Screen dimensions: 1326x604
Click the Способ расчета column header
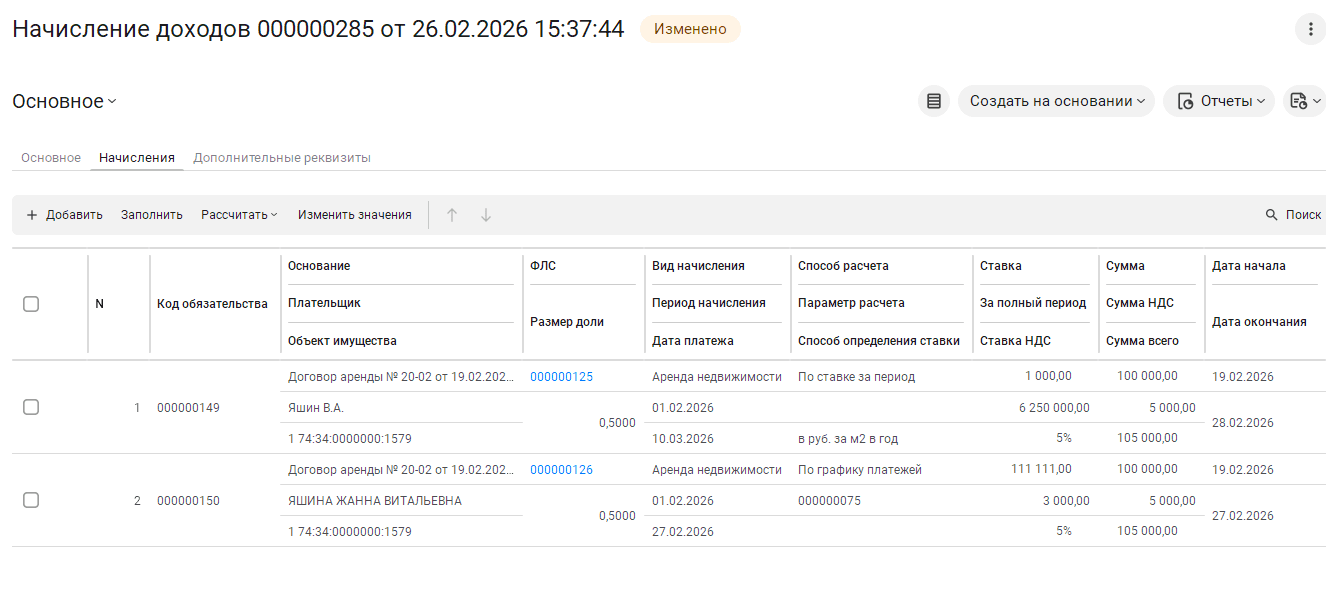coord(843,266)
